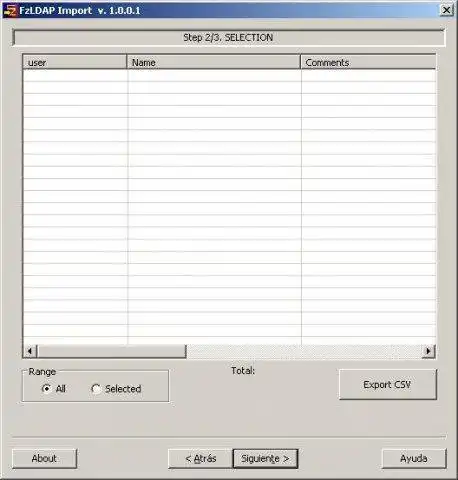
Task: Click the horizontal scrollbar thumb
Action: [x=111, y=351]
